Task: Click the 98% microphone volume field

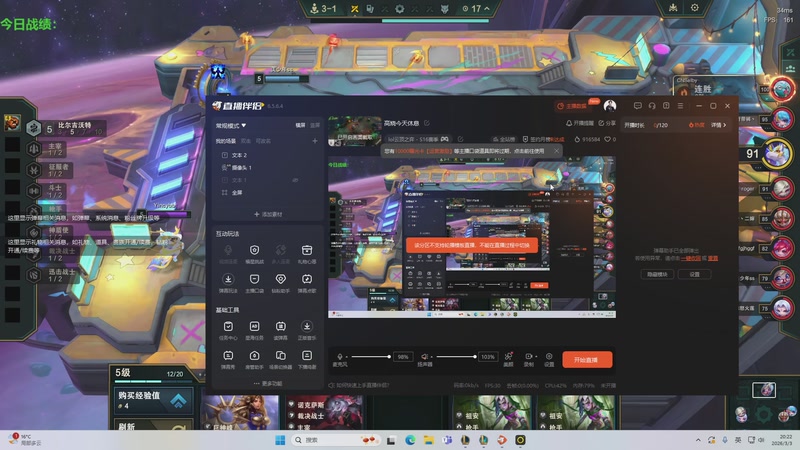Action: pyautogui.click(x=403, y=357)
